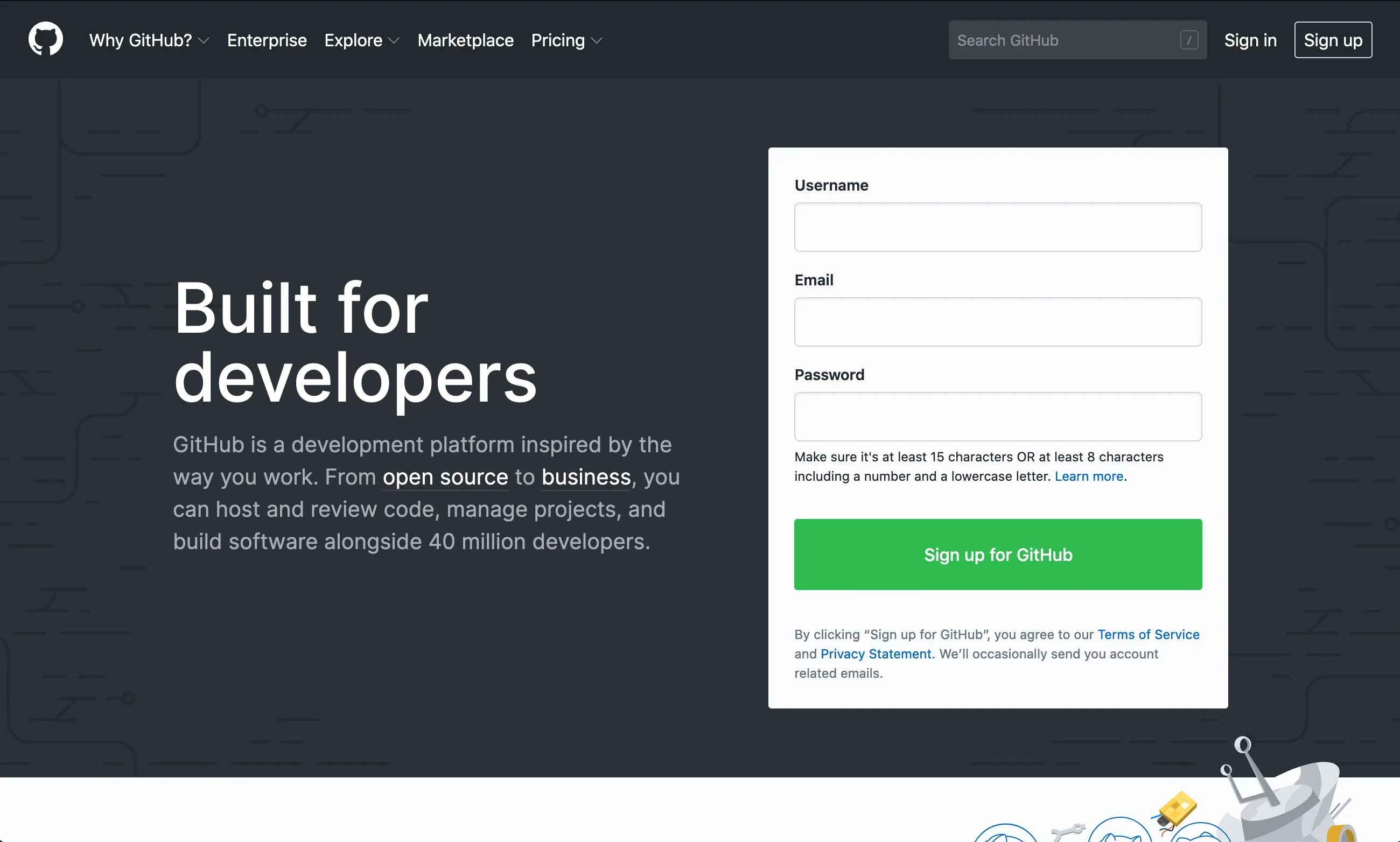
Task: Click the Enterprise menu item
Action: 266,39
